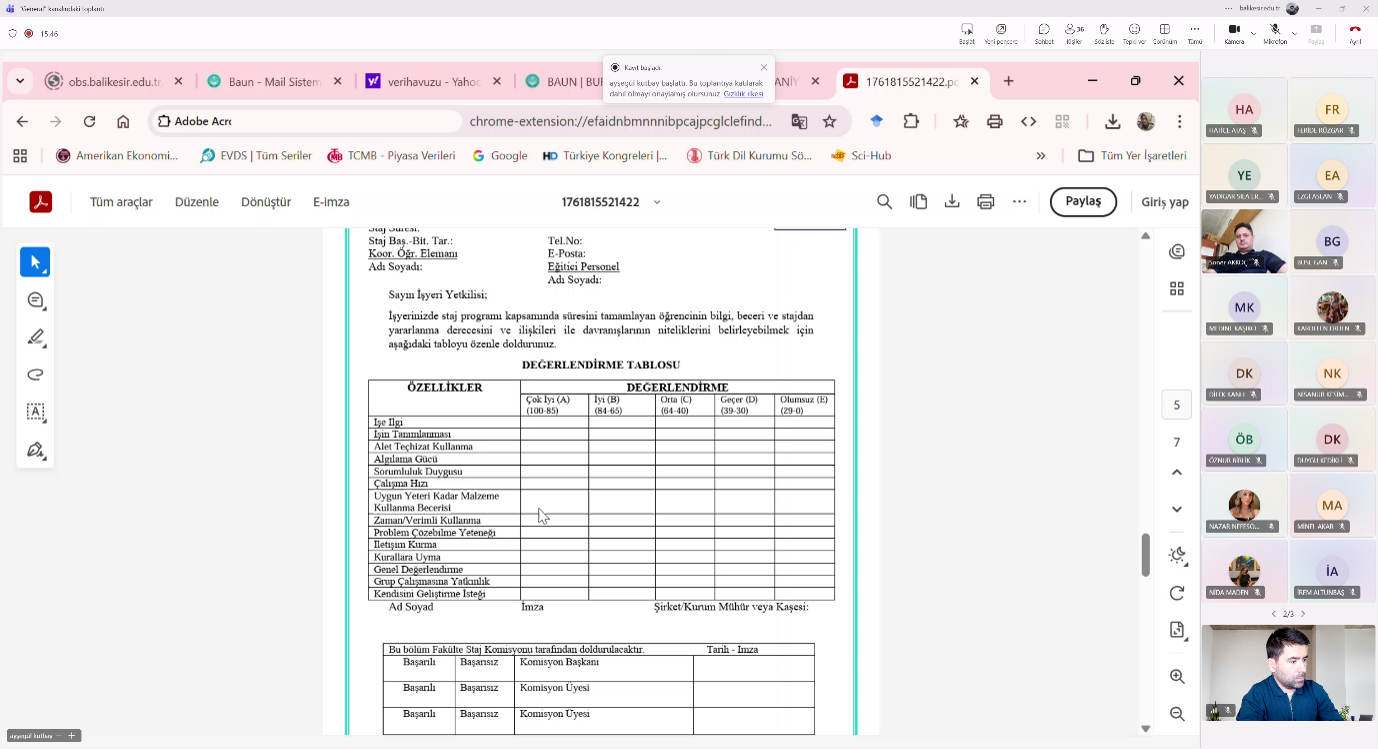Image resolution: width=1378 pixels, height=749 pixels.
Task: Open the Tüm araçlar menu
Action: 121,202
